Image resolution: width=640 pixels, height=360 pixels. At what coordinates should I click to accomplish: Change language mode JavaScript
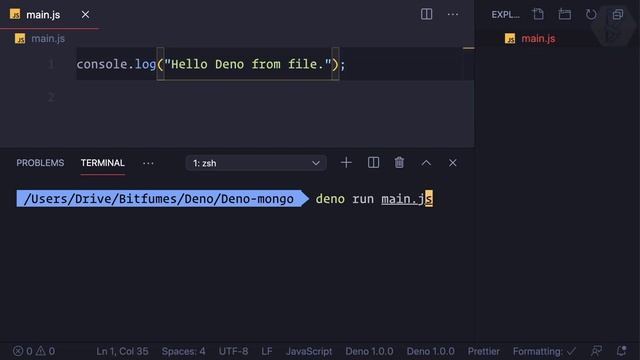coord(309,351)
